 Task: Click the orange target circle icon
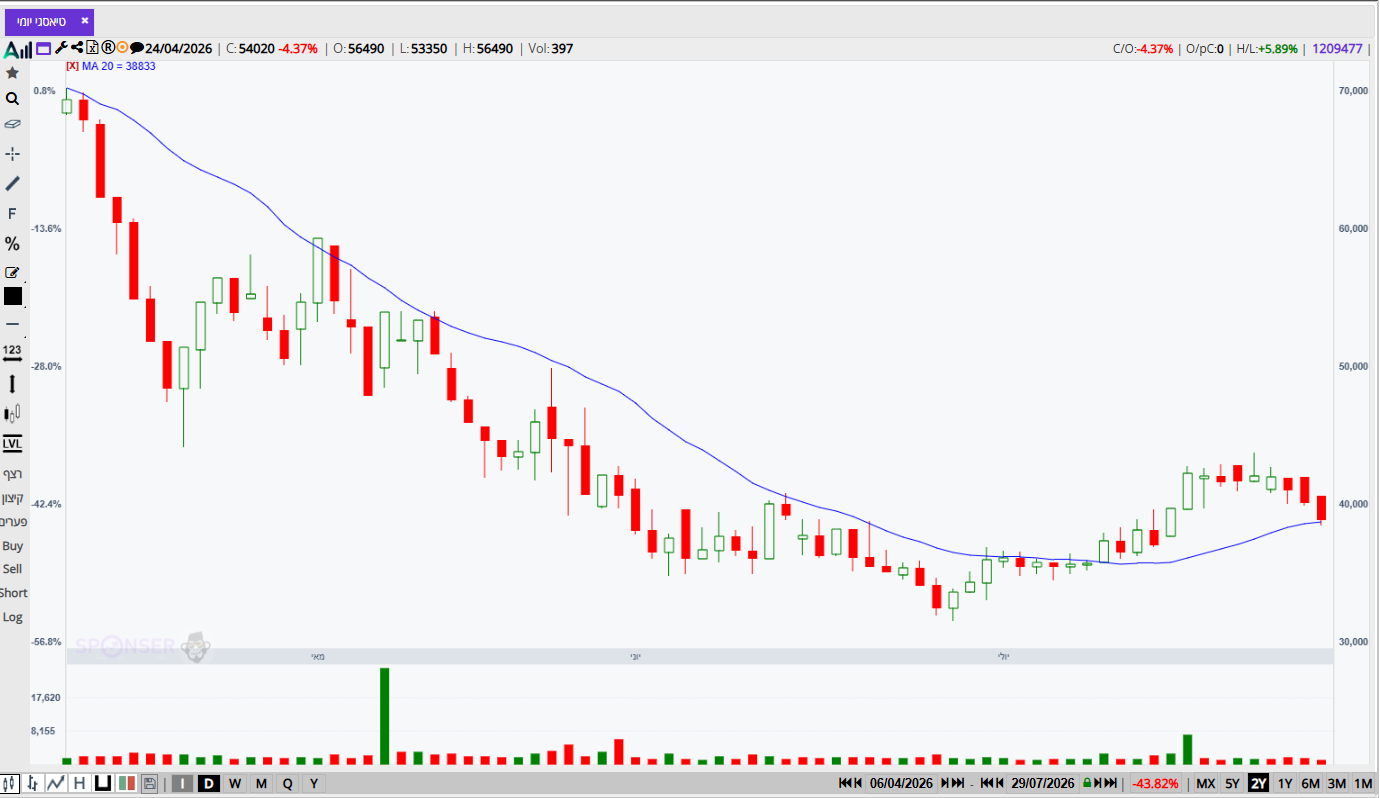tap(122, 47)
